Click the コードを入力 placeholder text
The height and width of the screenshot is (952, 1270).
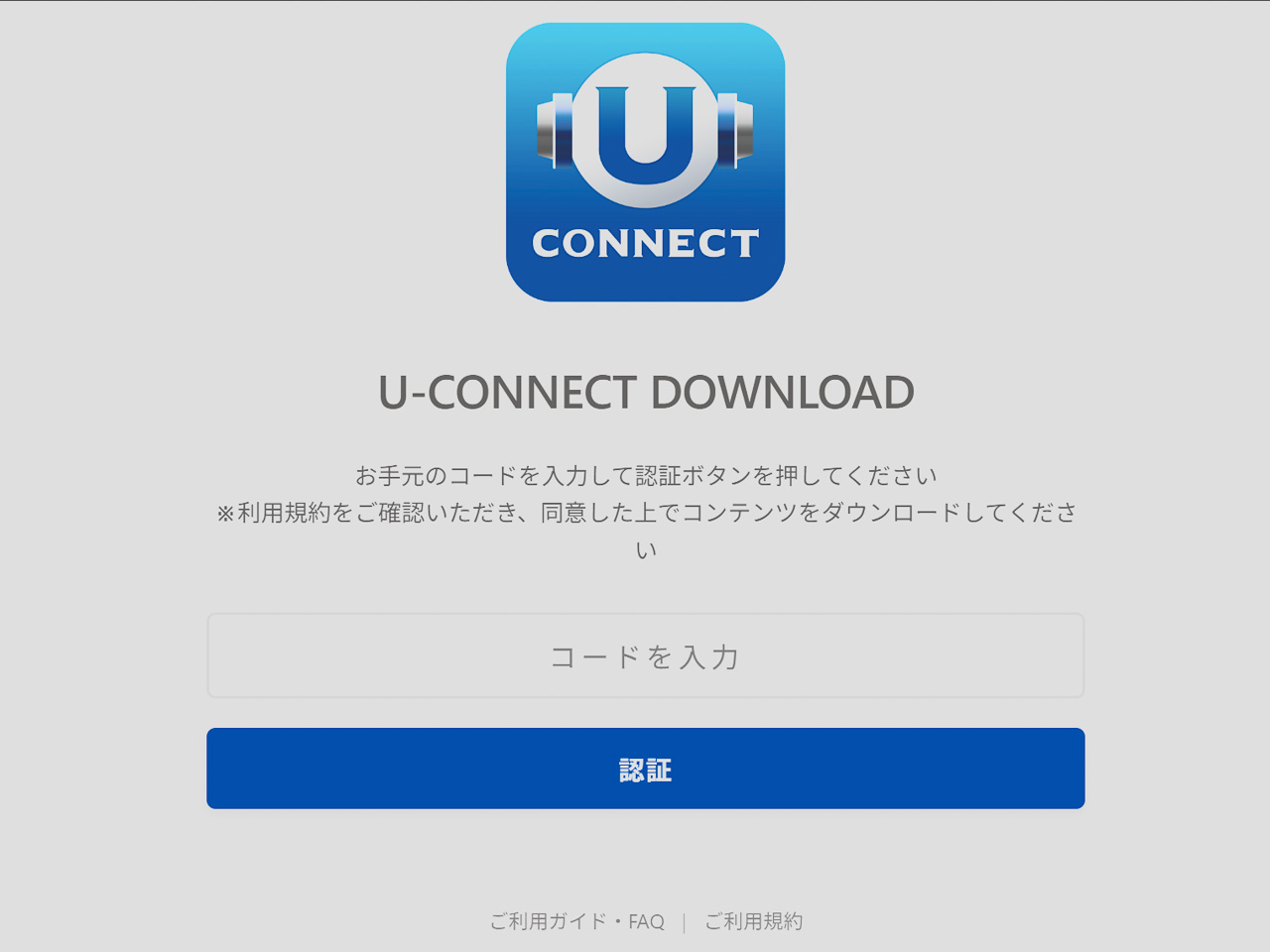tap(646, 656)
